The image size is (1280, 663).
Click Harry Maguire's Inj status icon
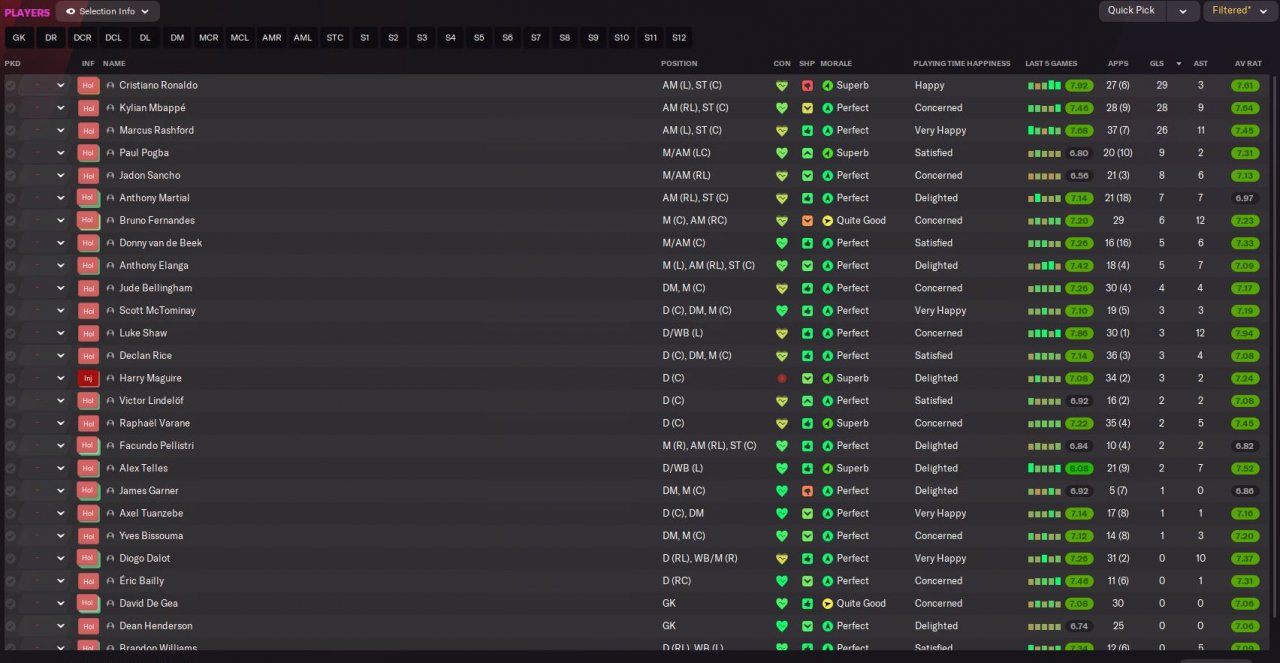coord(88,379)
